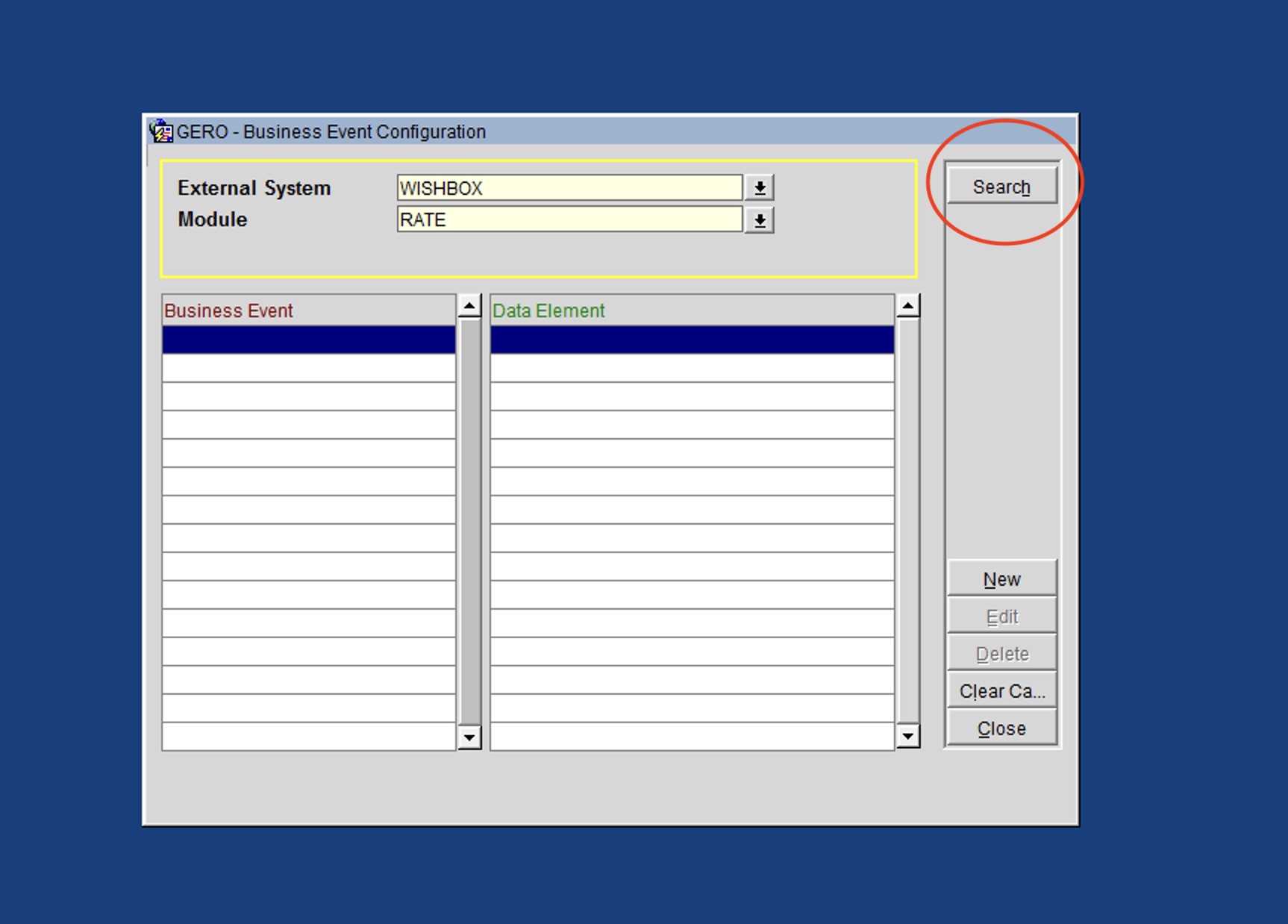Click the External System field showing WISHBOX
Screen dimensions: 1288x924
tap(569, 188)
